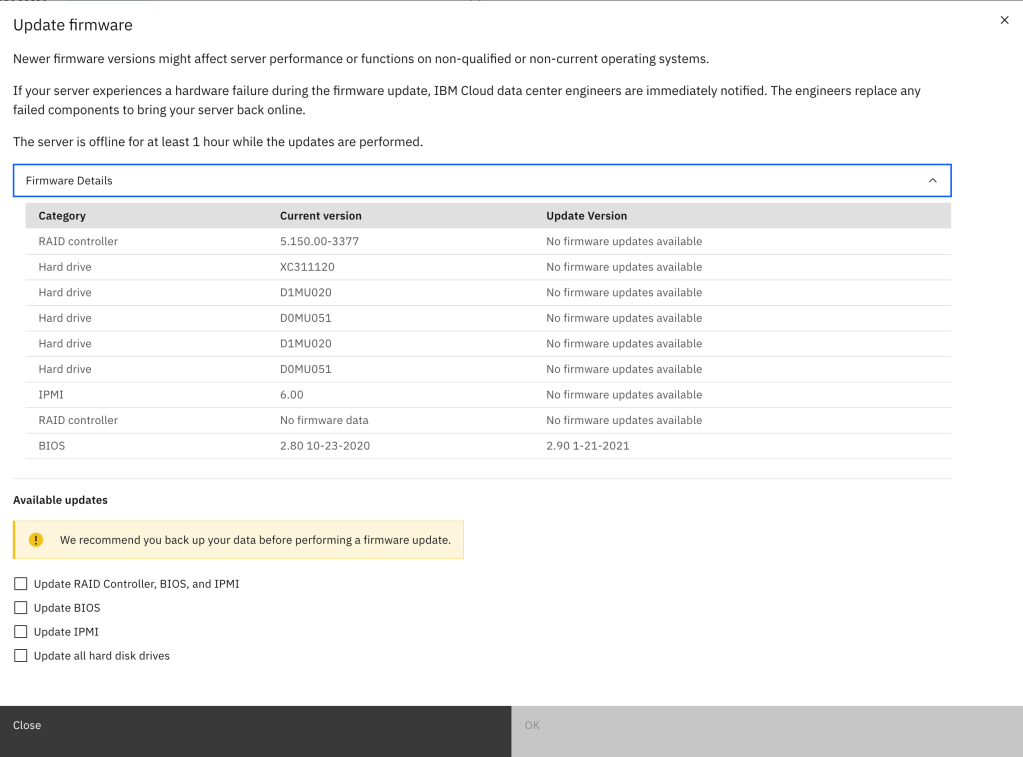Click the Update Version column header
This screenshot has width=1023, height=757.
click(x=586, y=216)
